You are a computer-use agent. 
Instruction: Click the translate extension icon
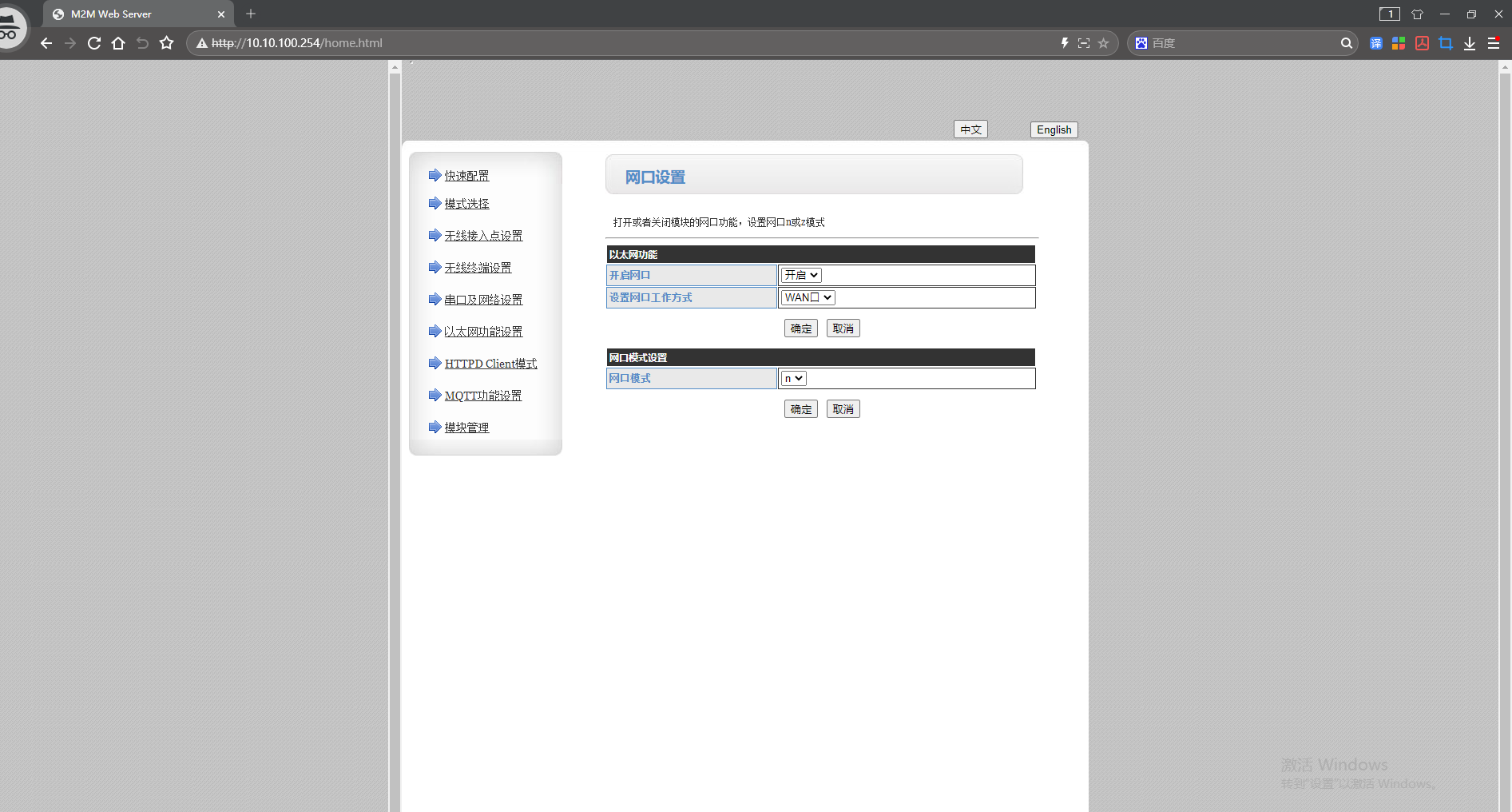[1375, 43]
